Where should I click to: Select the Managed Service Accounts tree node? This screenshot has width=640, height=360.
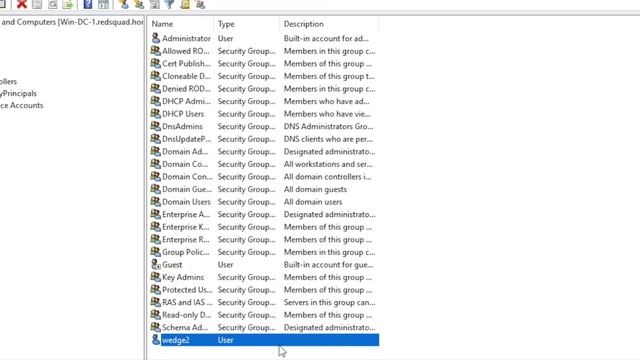[22, 105]
